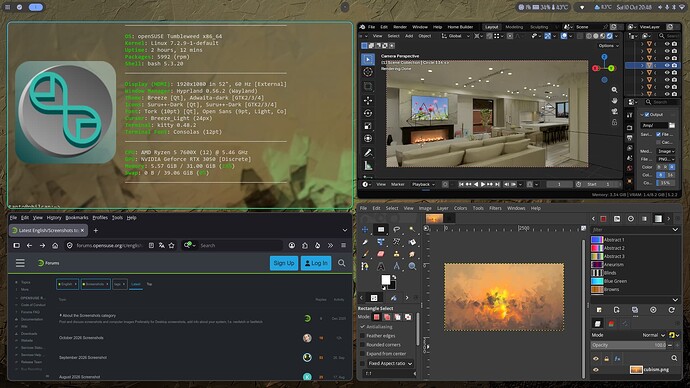Screen dimensions: 690x388
Task: Toggle eye on highlighted Blender outliner row
Action: [667, 65]
